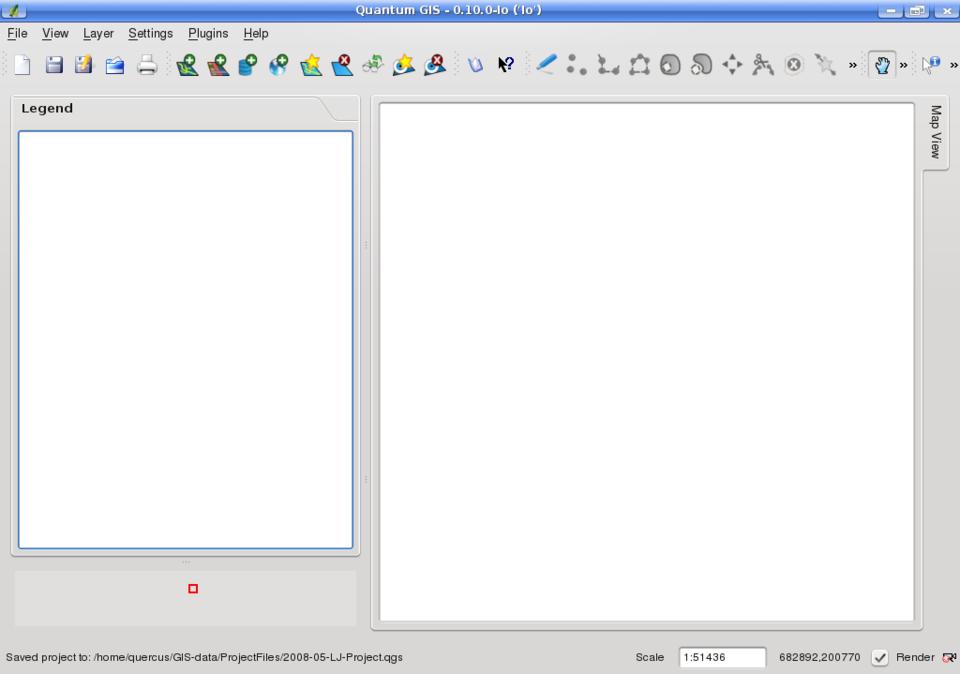Screen dimensions: 960x674
Task: Switch to the Map View tab
Action: [x=936, y=132]
